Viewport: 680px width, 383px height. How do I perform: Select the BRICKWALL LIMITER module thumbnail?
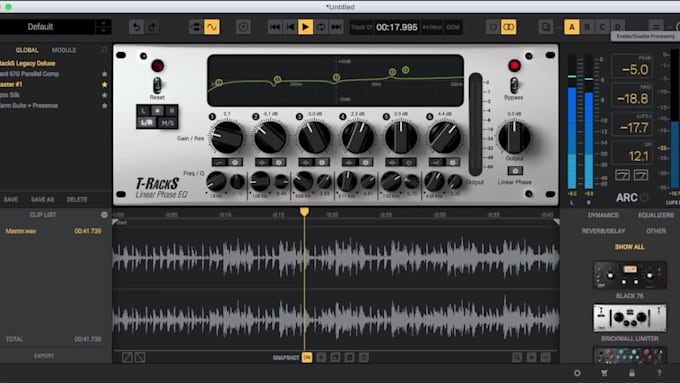(630, 318)
